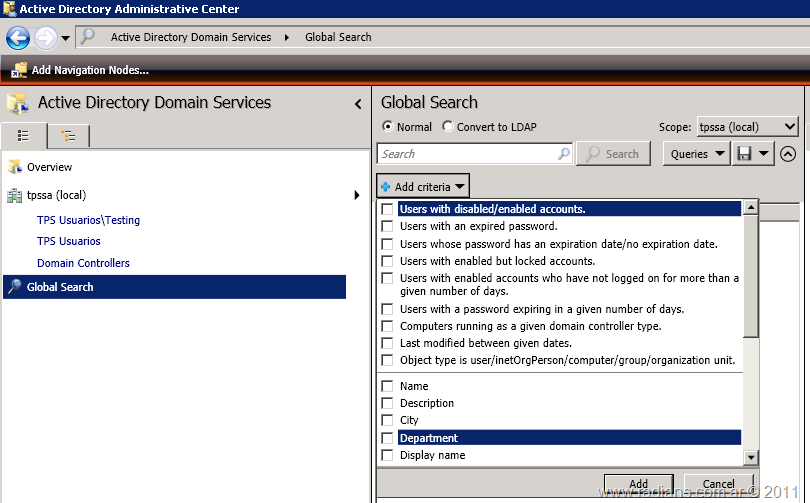Screen dimensions: 810x503
Task: Click the search magnifier icon in search box
Action: [564, 154]
